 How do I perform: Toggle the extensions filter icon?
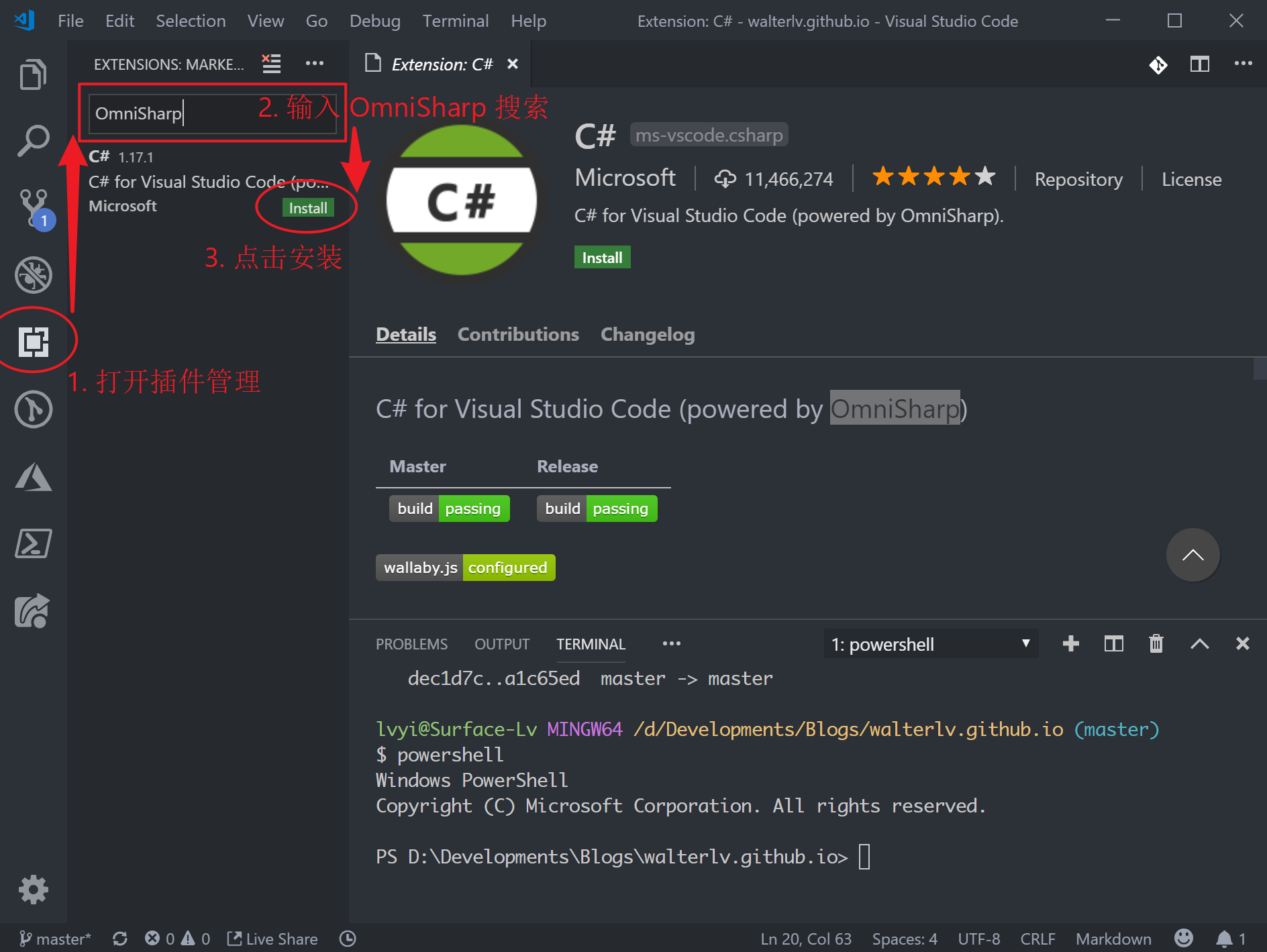coord(271,63)
